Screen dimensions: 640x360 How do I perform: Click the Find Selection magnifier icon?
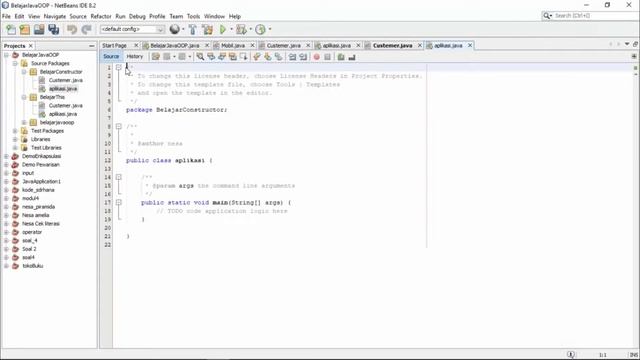coord(200,57)
